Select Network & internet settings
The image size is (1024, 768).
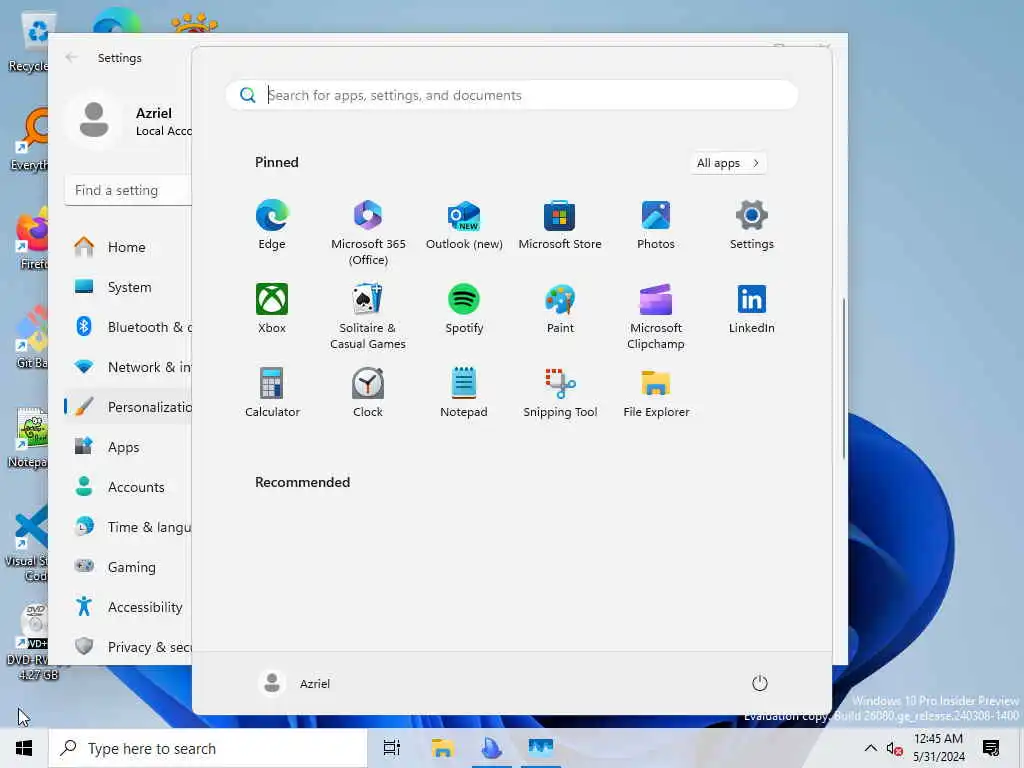click(127, 367)
